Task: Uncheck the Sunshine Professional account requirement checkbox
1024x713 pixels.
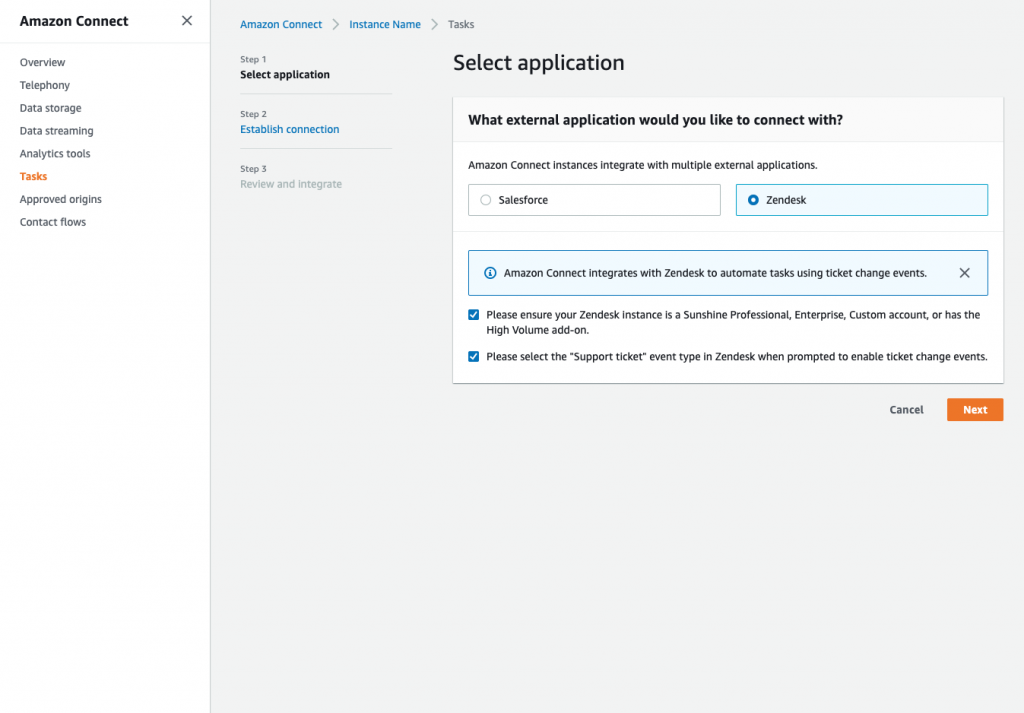Action: 473,314
